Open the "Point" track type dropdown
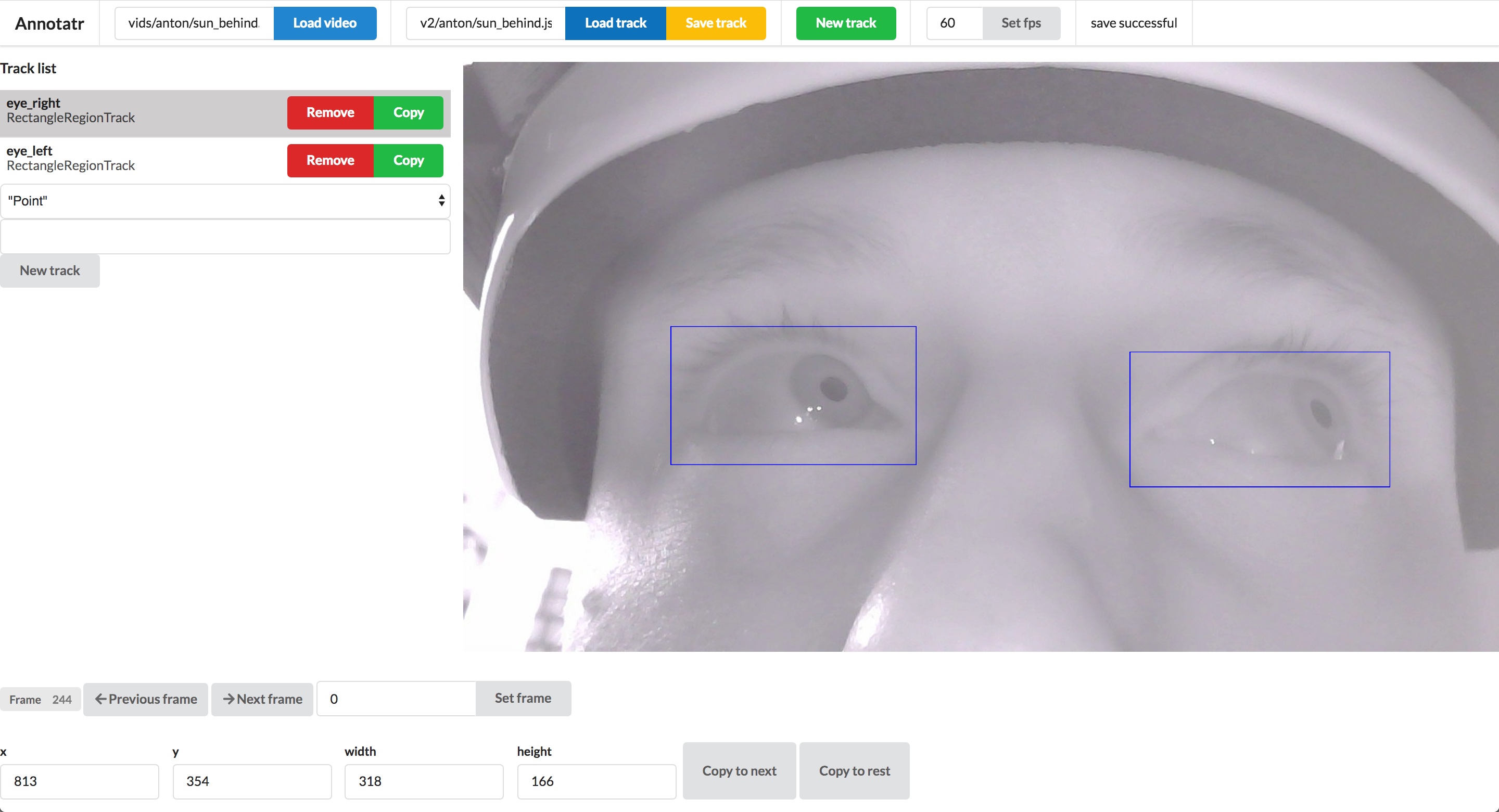The height and width of the screenshot is (812, 1499). tap(225, 201)
